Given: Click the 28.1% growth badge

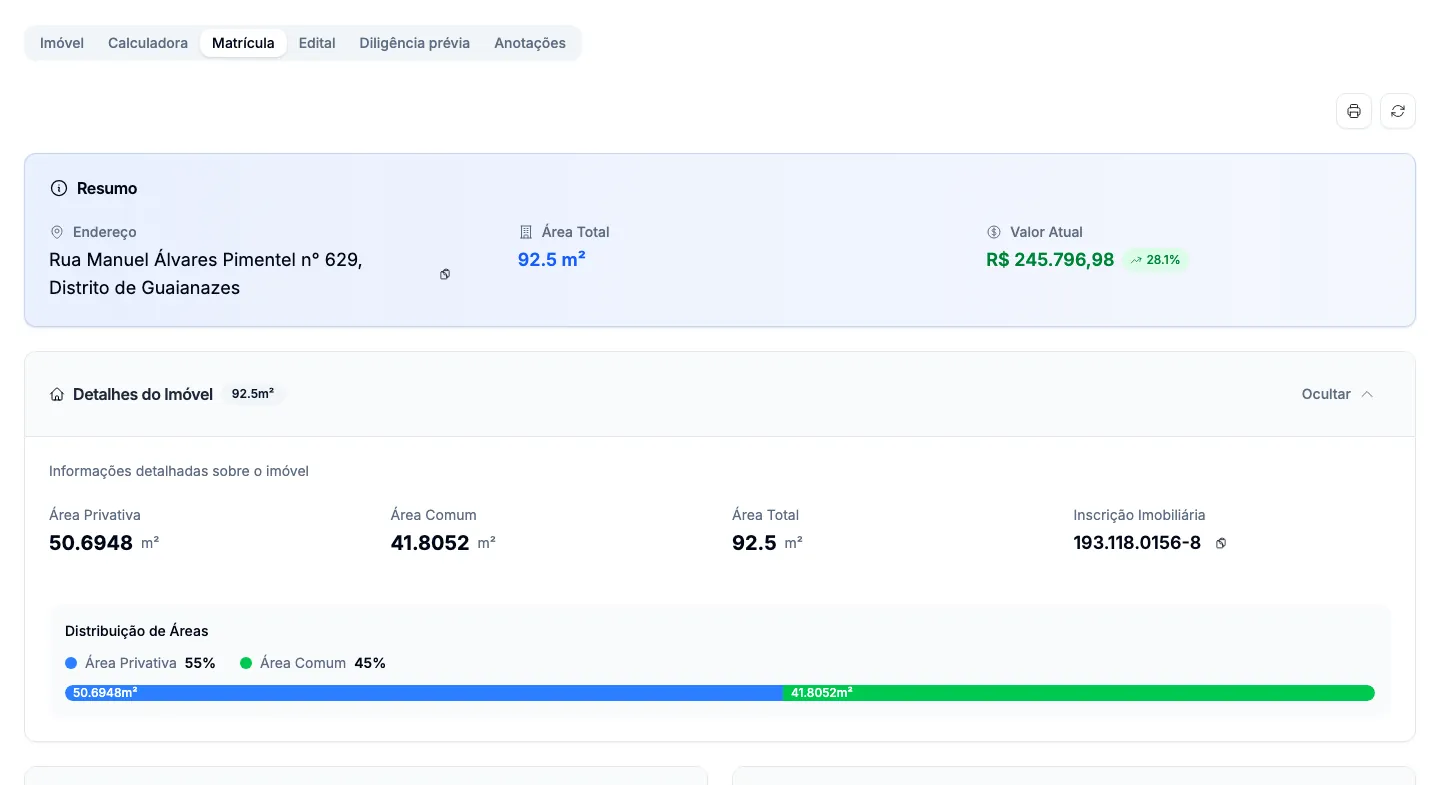Looking at the screenshot, I should [x=1156, y=260].
